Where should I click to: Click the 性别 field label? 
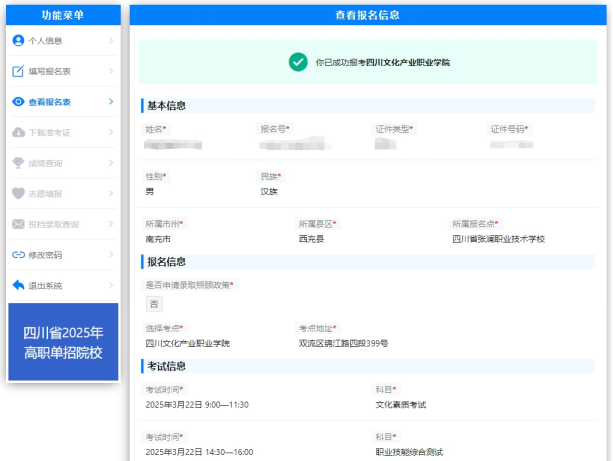[156, 176]
